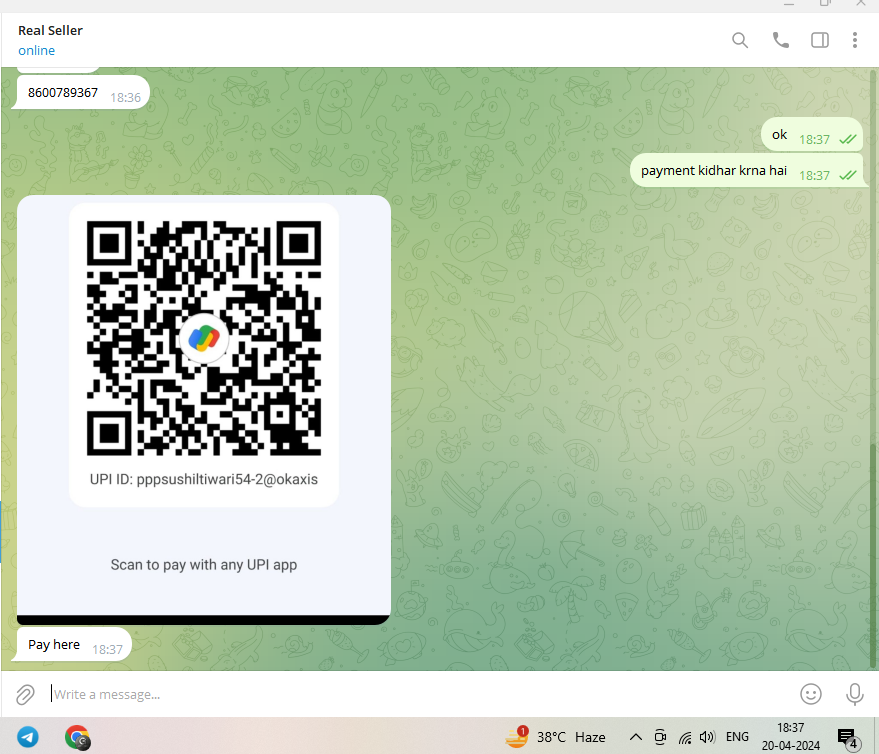Select the 8600789367 message
879x754 pixels.
(84, 92)
